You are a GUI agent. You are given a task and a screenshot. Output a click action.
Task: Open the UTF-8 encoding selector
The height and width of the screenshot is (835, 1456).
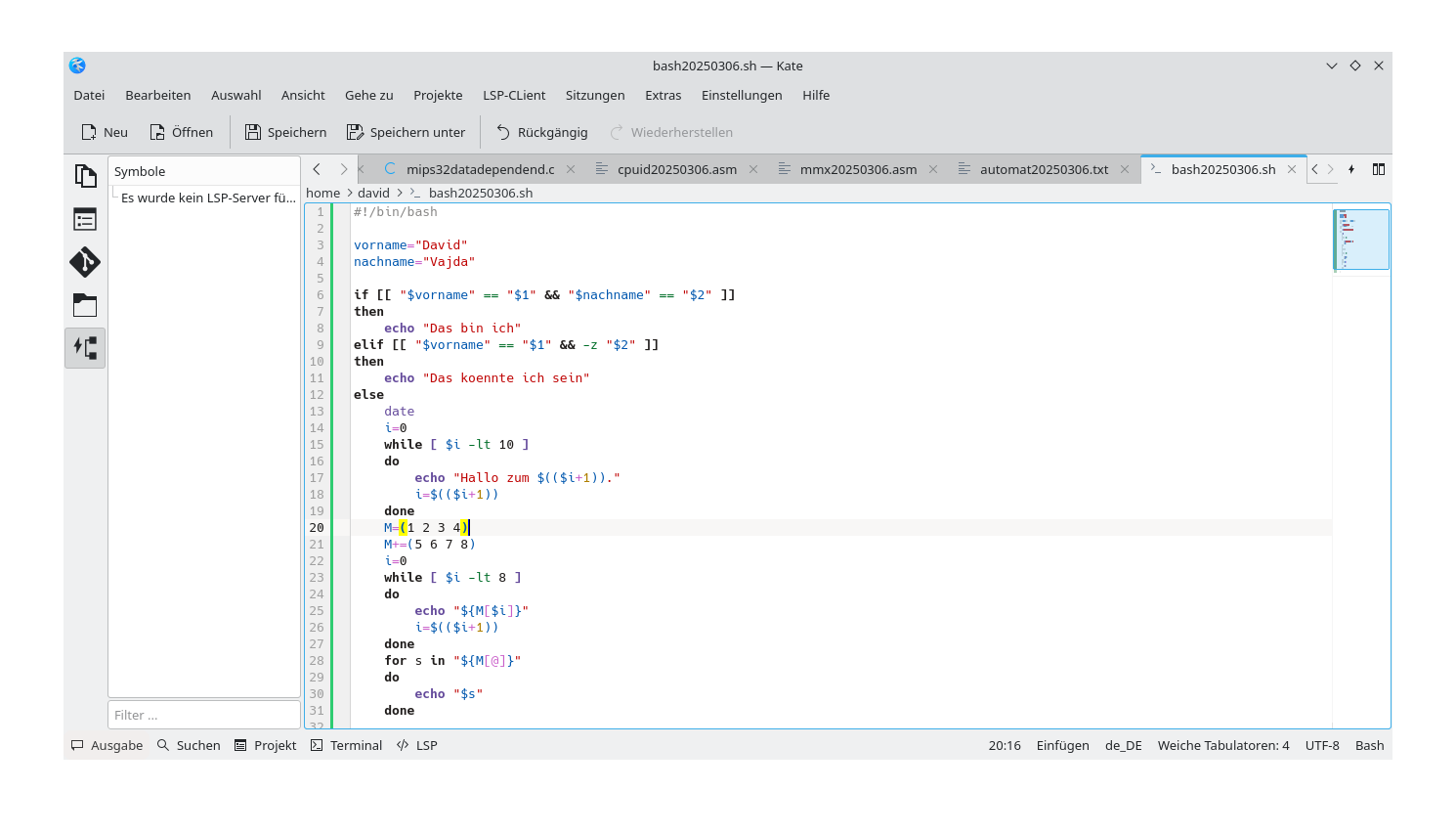pos(1322,745)
